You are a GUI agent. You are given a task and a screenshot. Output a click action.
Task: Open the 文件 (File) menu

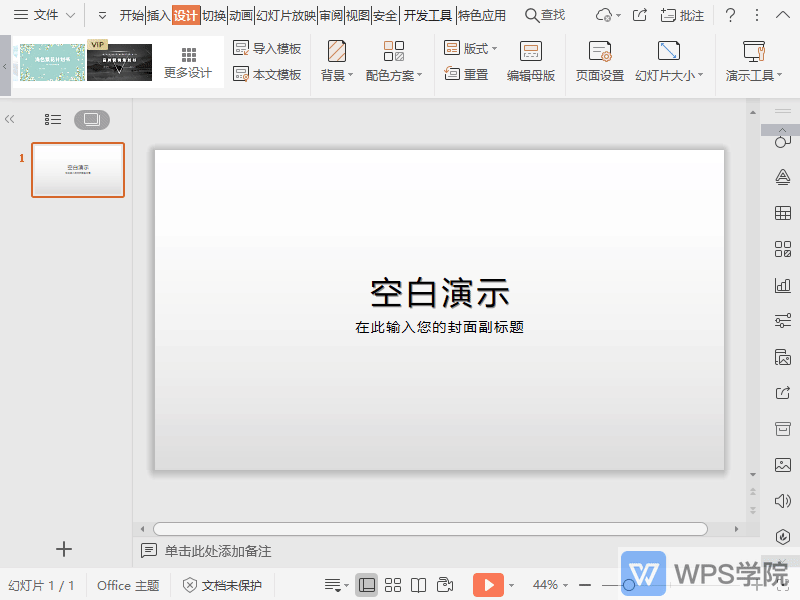tap(43, 15)
